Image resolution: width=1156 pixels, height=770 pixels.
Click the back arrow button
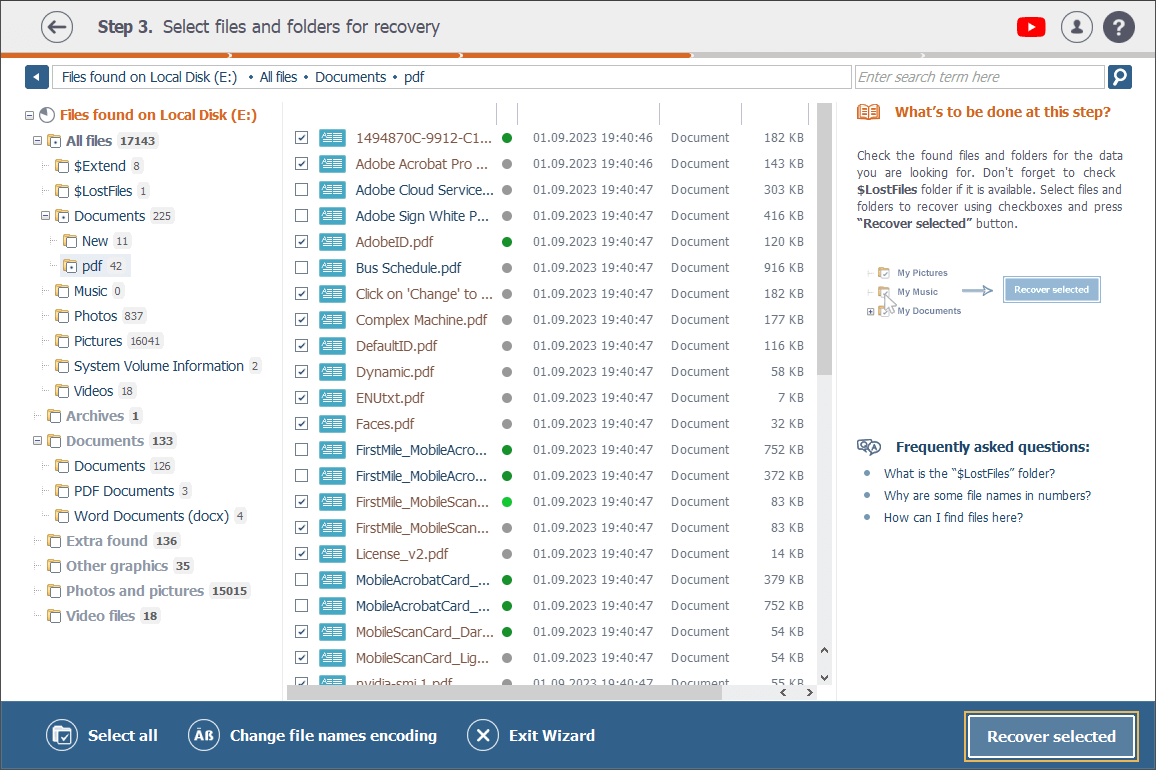pos(57,27)
